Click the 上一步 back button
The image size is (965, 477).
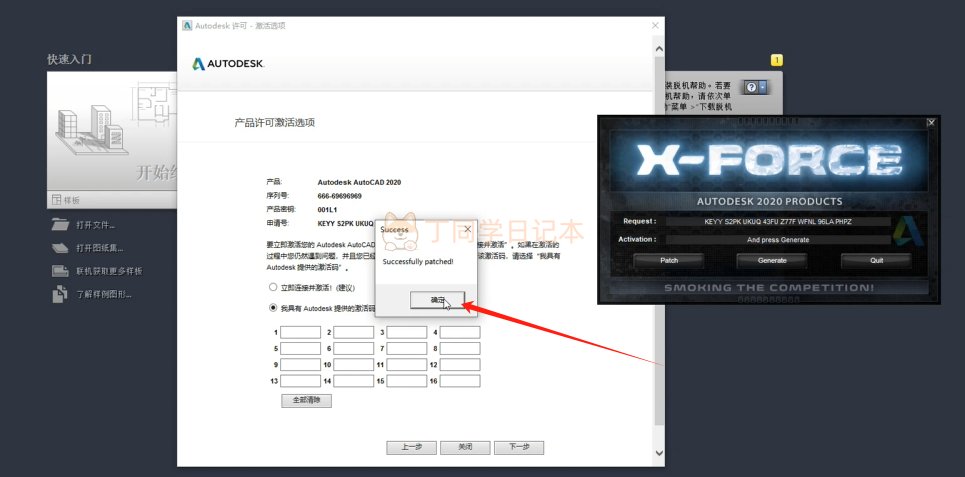[412, 447]
